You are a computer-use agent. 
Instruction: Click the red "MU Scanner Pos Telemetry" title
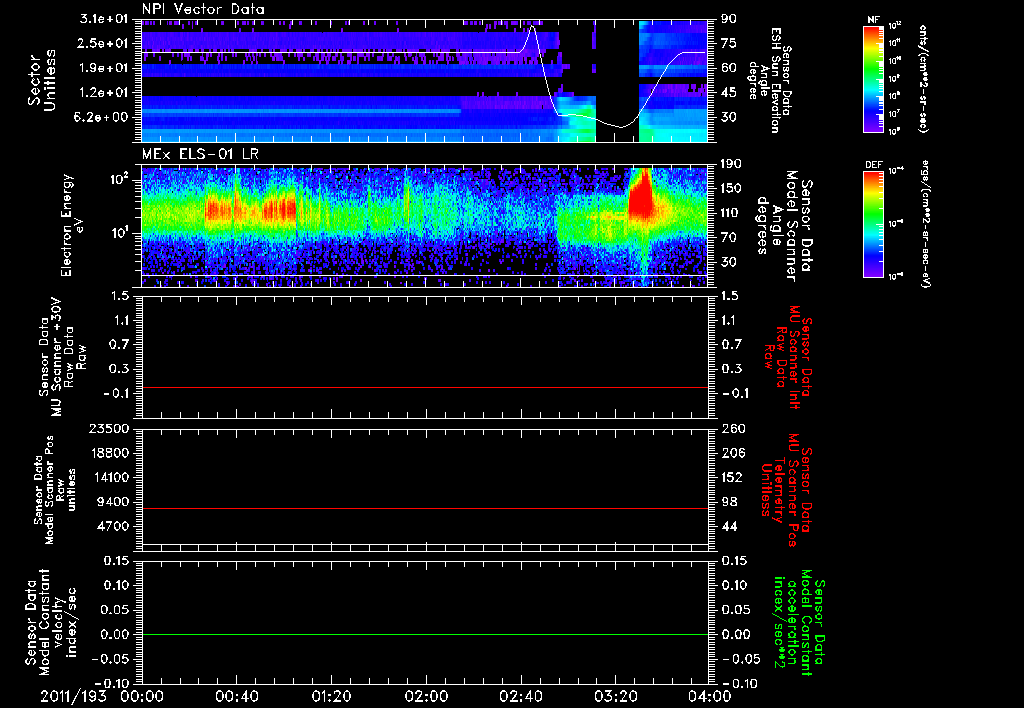point(786,489)
